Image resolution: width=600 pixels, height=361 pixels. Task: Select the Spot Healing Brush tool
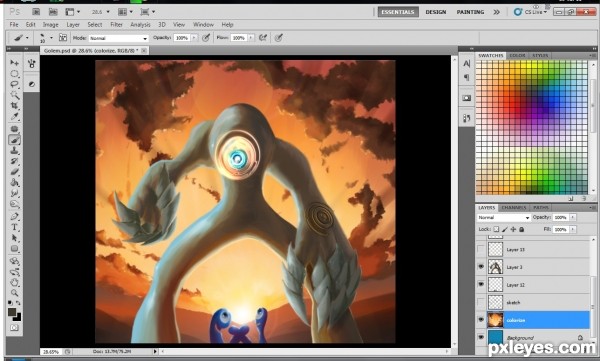click(15, 129)
